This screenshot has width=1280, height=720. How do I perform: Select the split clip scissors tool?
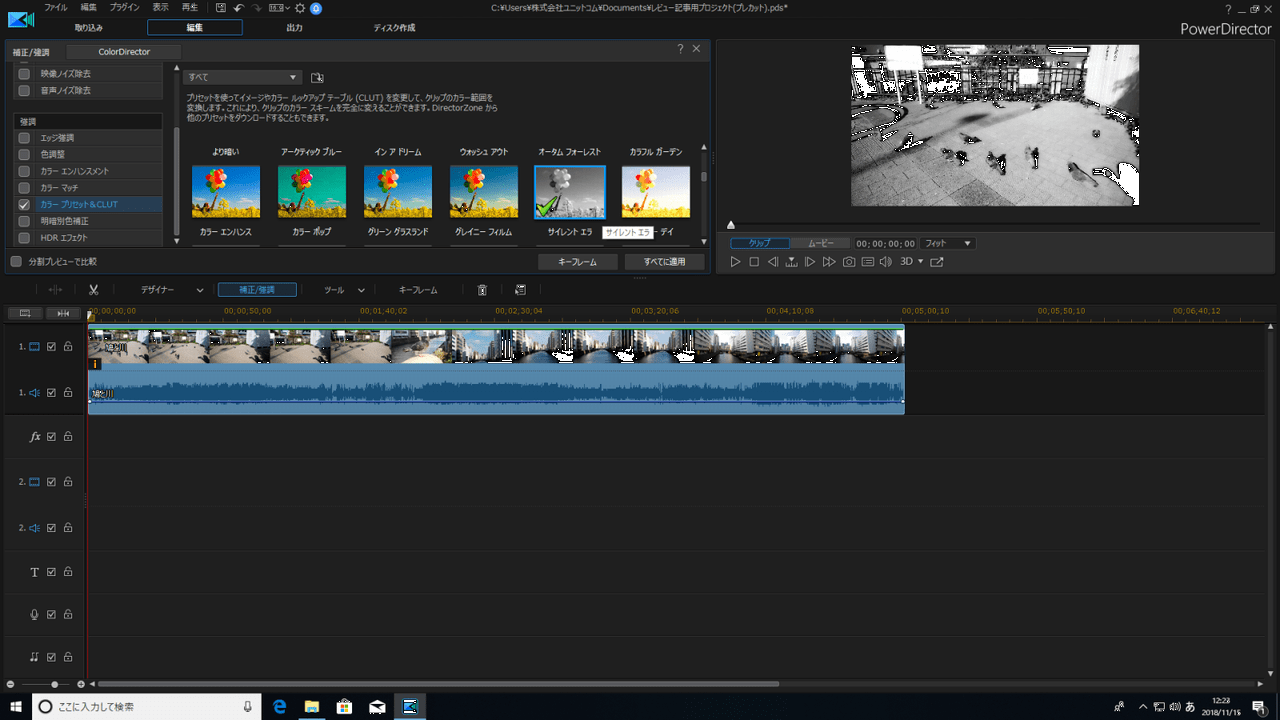pyautogui.click(x=93, y=290)
